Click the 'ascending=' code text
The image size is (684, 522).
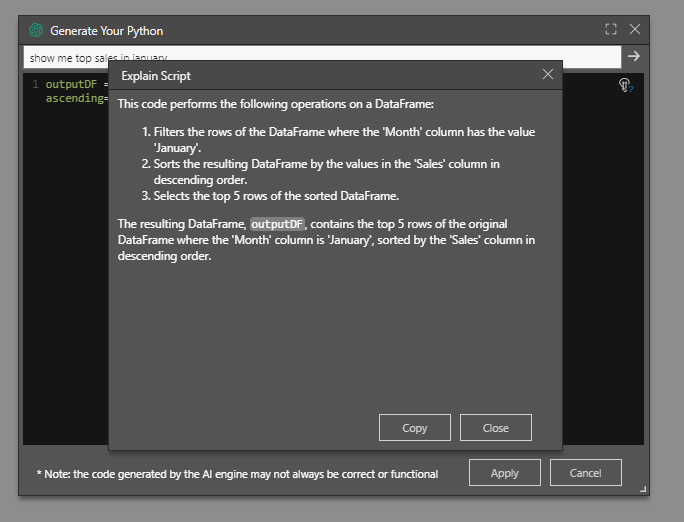[x=77, y=99]
